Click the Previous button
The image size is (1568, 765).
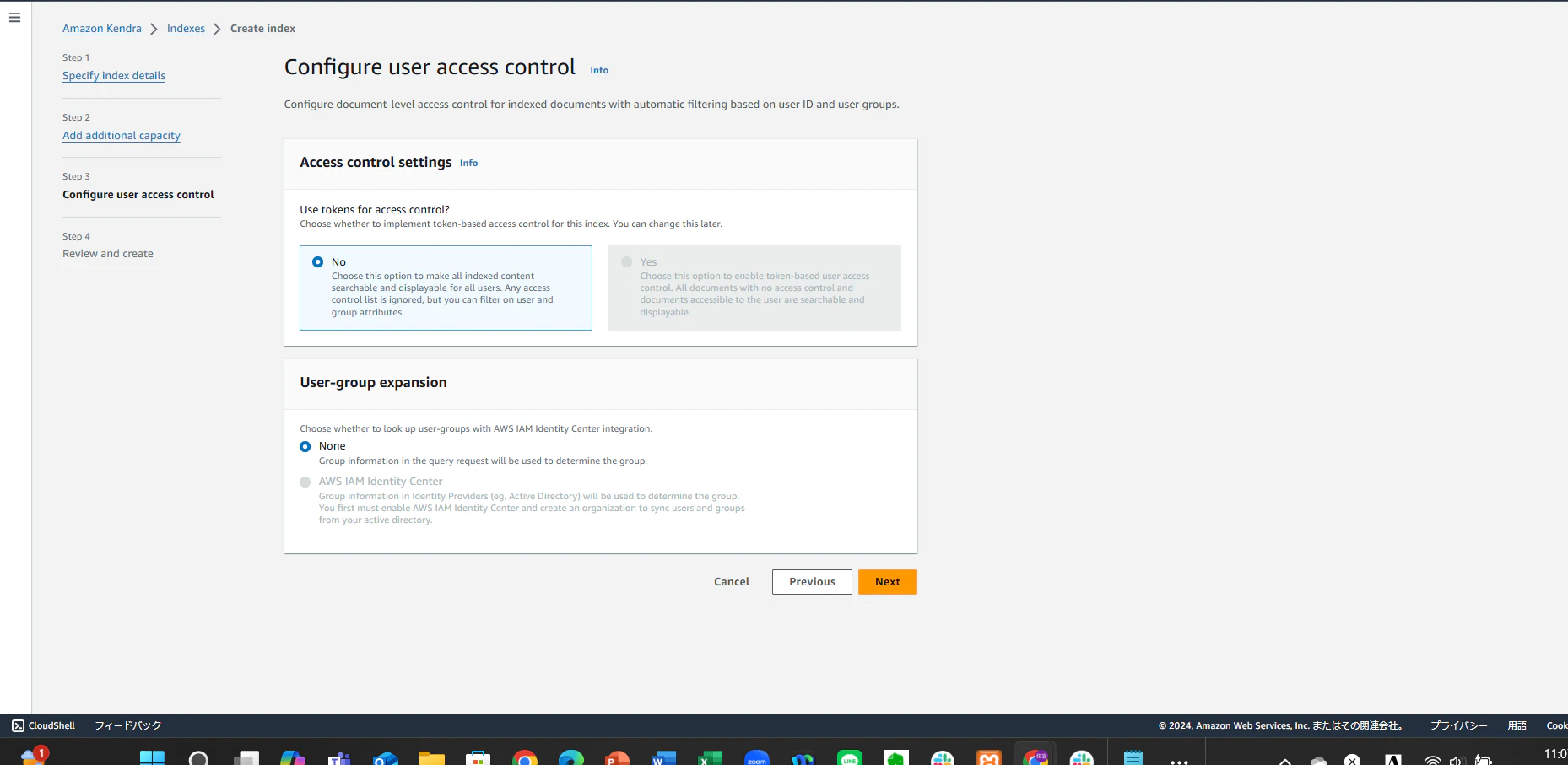812,582
